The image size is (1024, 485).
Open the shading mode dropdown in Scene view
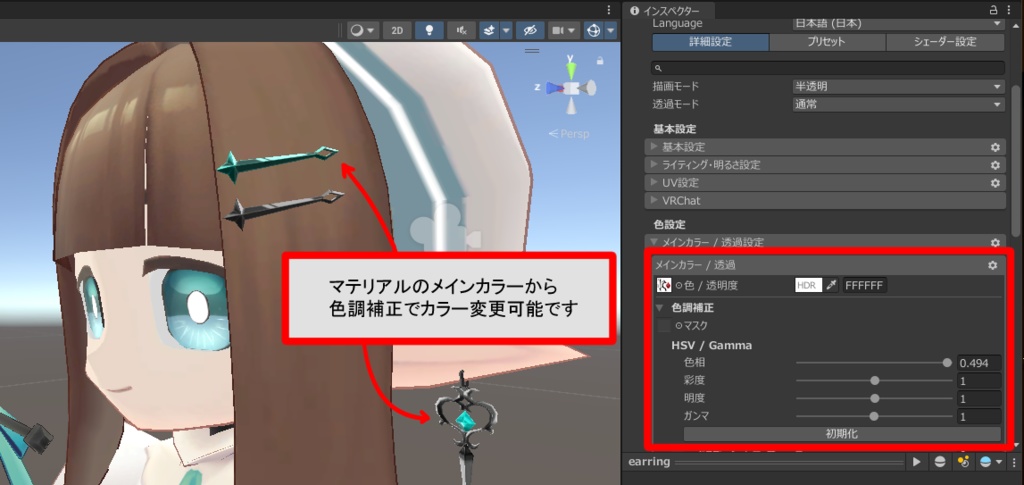363,31
